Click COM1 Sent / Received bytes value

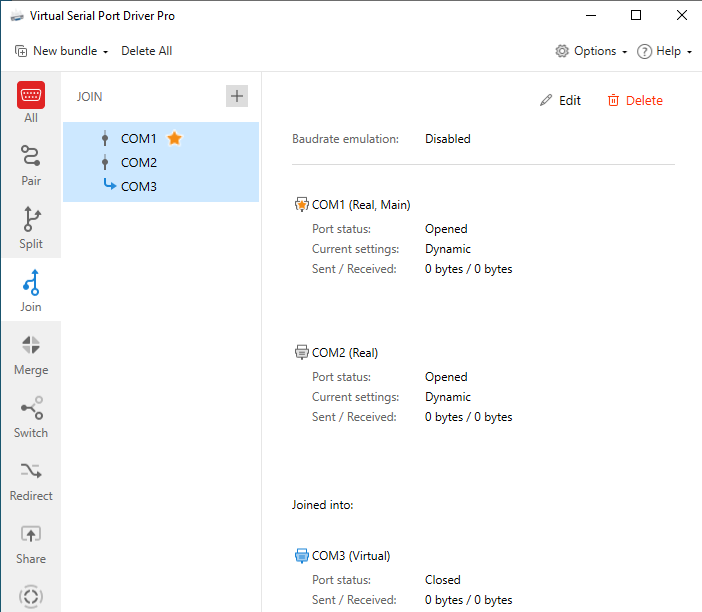coord(468,269)
